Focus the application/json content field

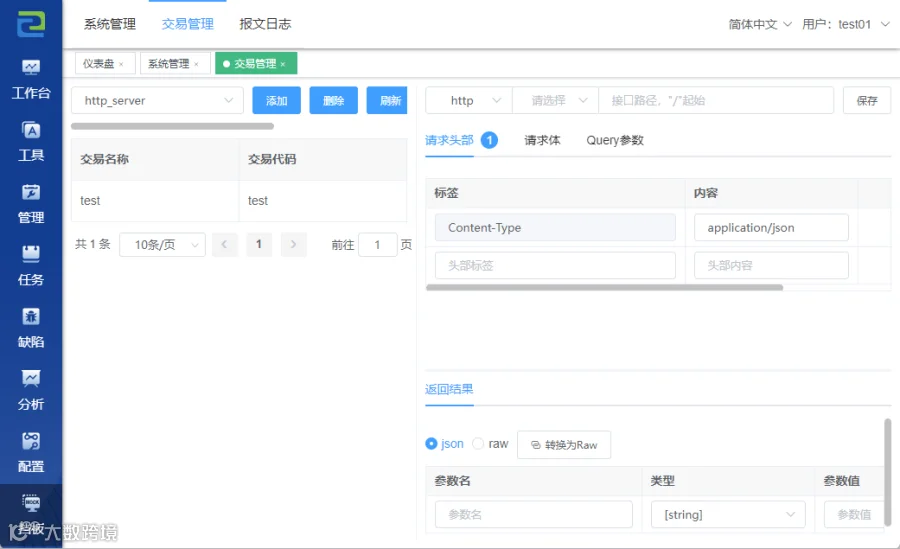pyautogui.click(x=771, y=227)
